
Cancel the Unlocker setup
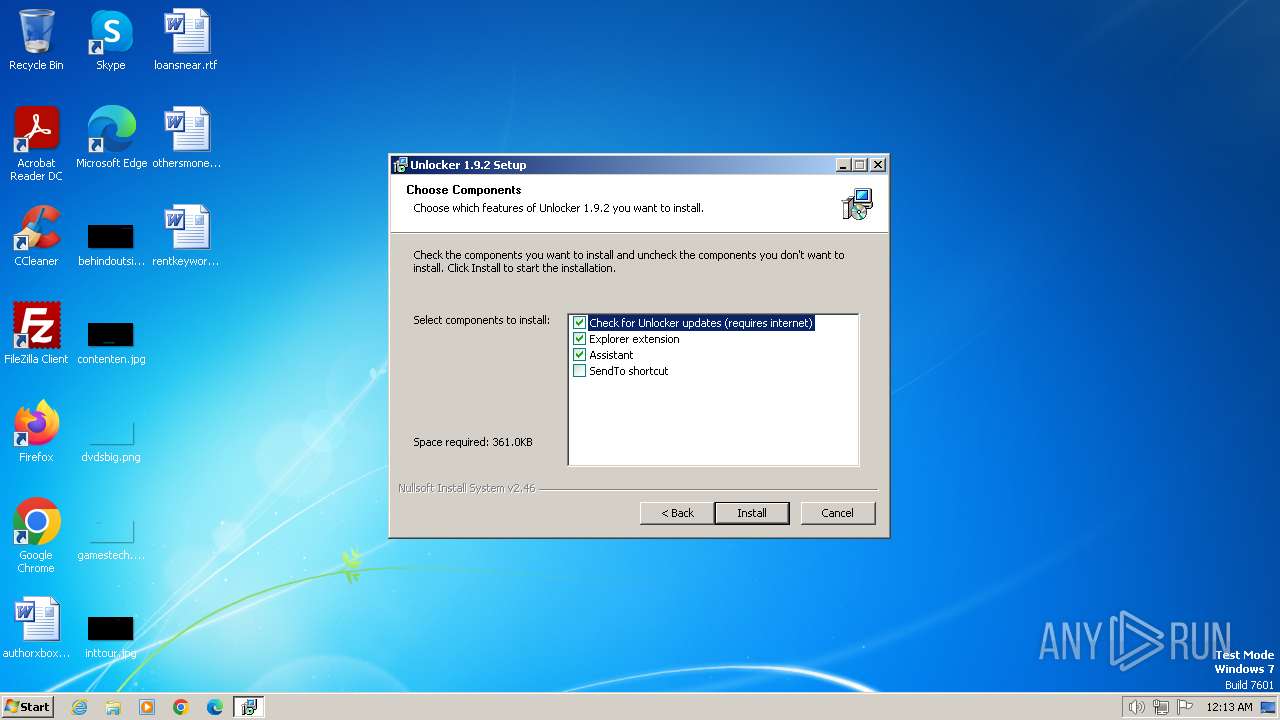point(838,513)
